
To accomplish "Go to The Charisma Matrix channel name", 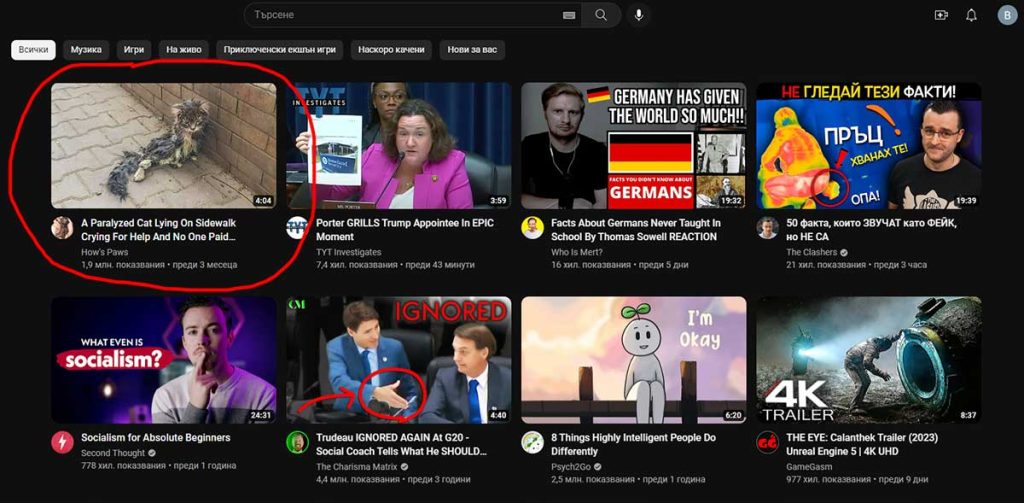I will 357,467.
